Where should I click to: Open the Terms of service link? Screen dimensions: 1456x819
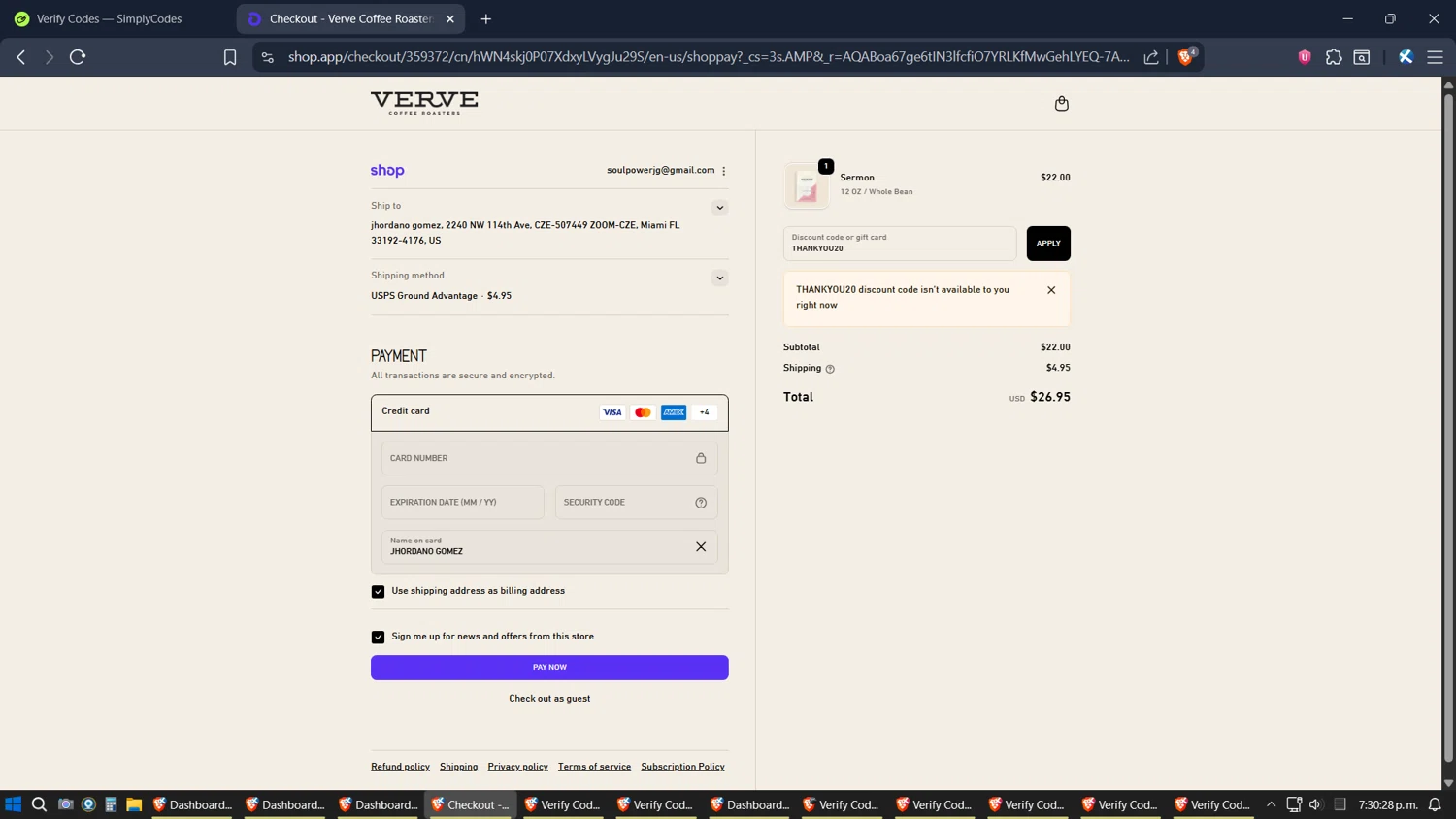click(x=594, y=767)
